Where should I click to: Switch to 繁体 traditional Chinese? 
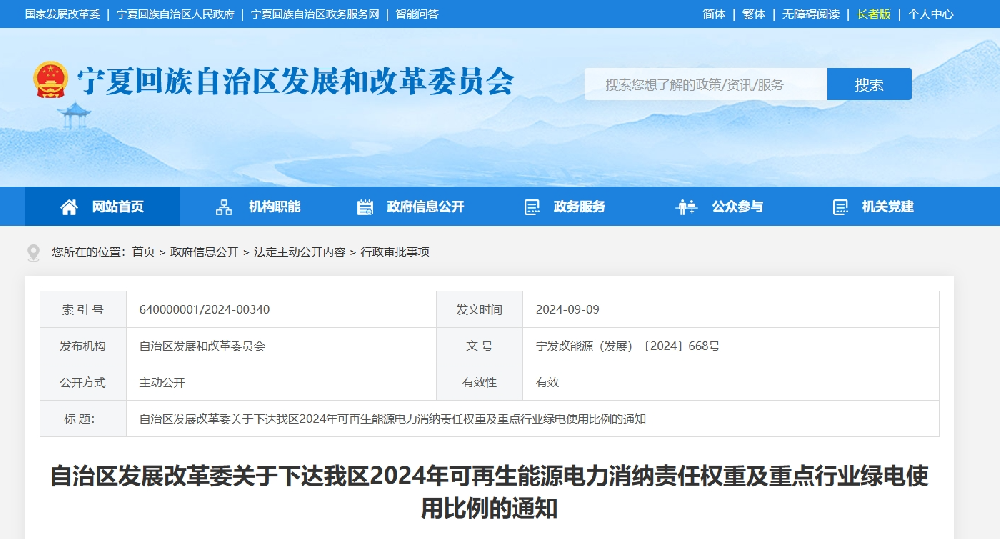[753, 14]
